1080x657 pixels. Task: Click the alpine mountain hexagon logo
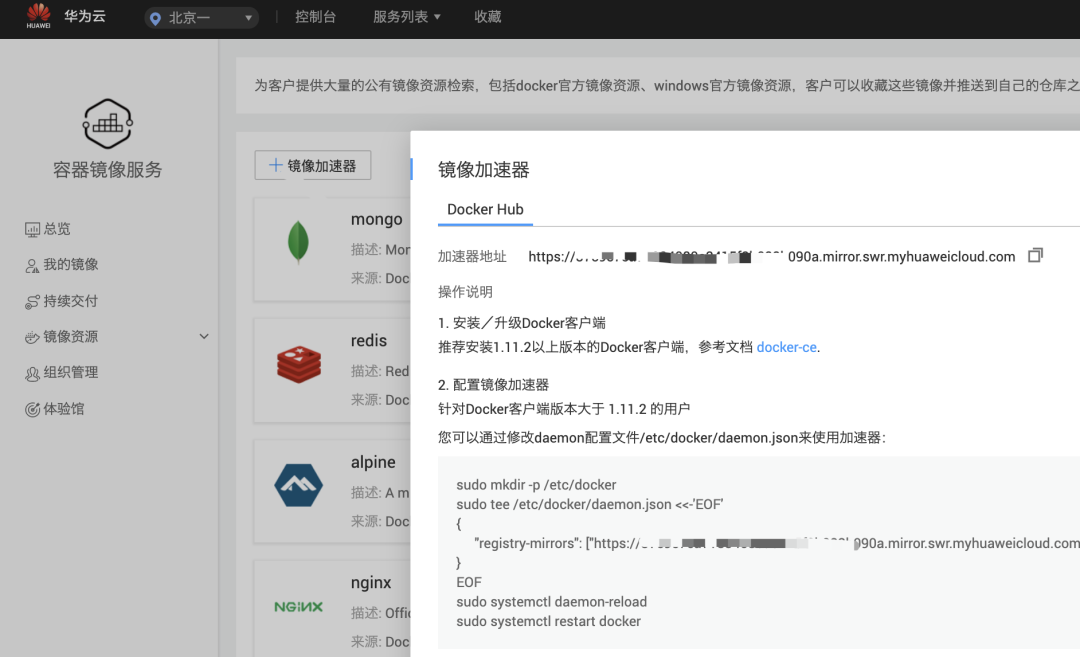(x=298, y=485)
